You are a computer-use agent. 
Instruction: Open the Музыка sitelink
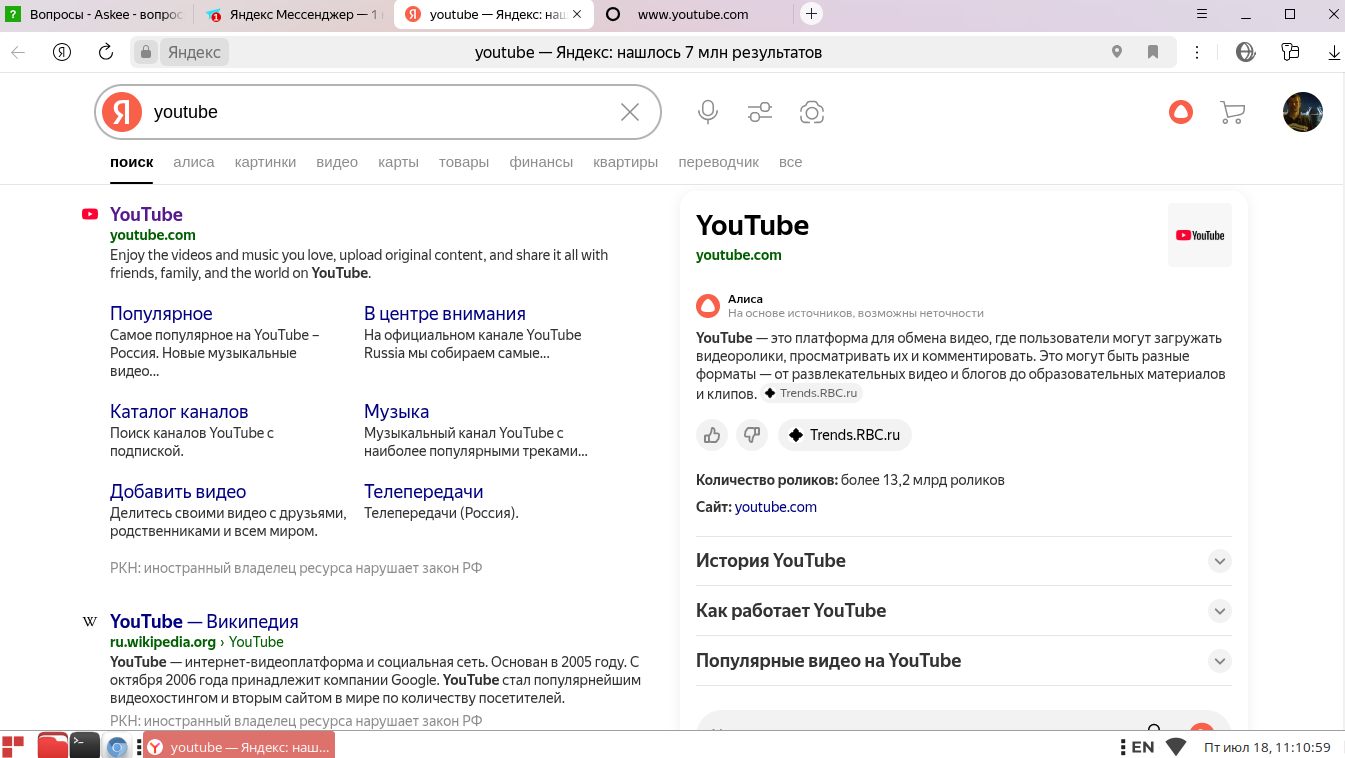[396, 412]
